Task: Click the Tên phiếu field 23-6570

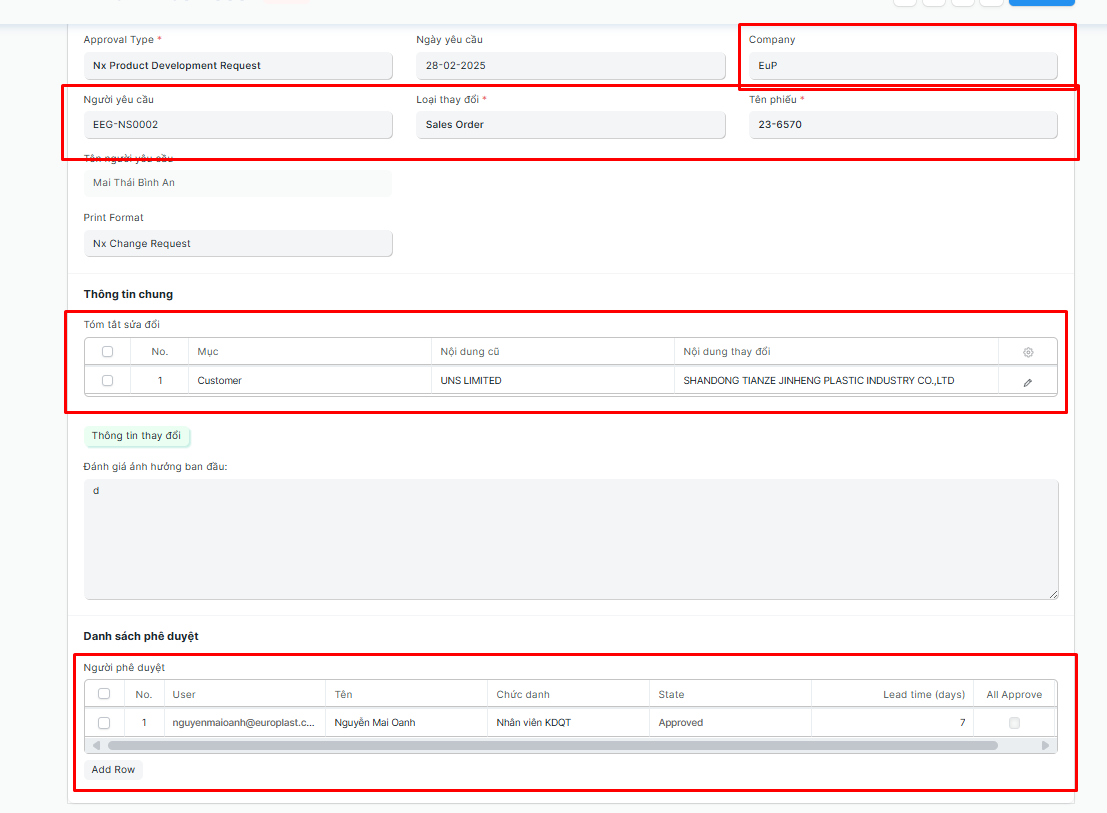Action: point(902,125)
